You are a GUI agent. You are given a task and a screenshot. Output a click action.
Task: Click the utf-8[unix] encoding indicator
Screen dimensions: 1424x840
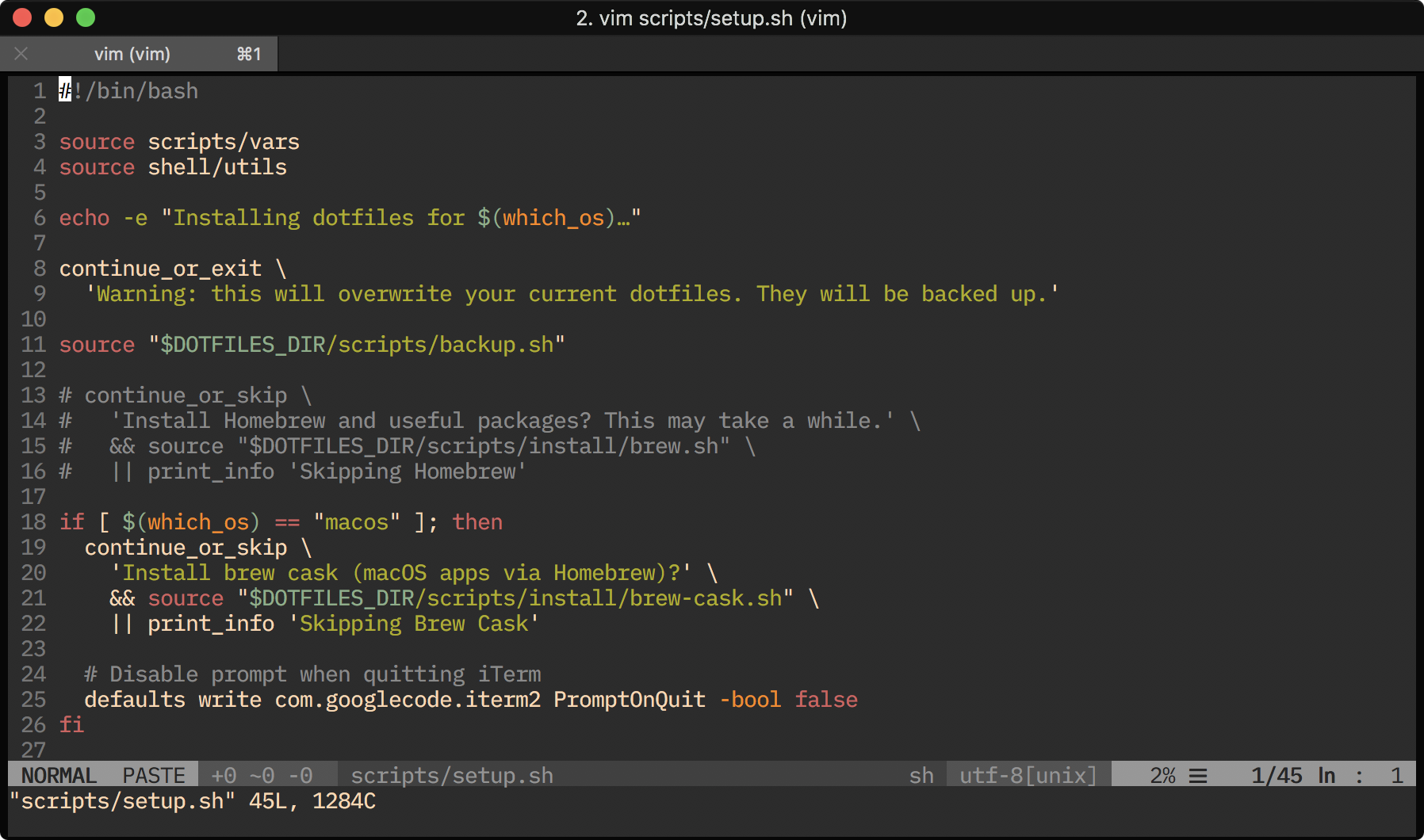(x=1026, y=775)
